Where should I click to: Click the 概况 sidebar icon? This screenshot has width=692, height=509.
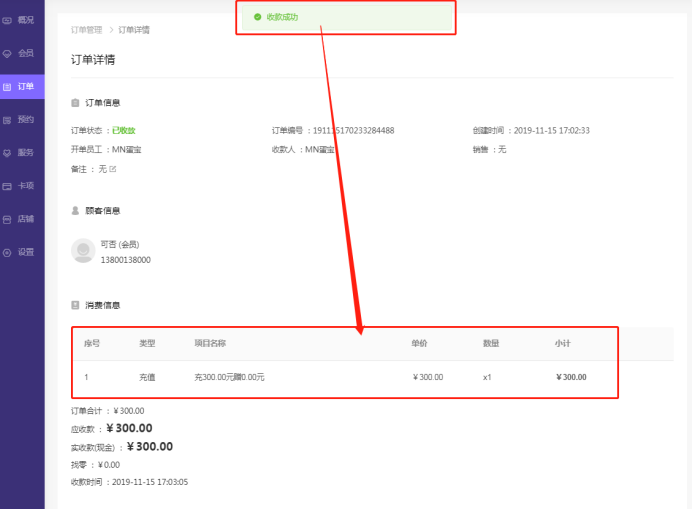[7, 20]
